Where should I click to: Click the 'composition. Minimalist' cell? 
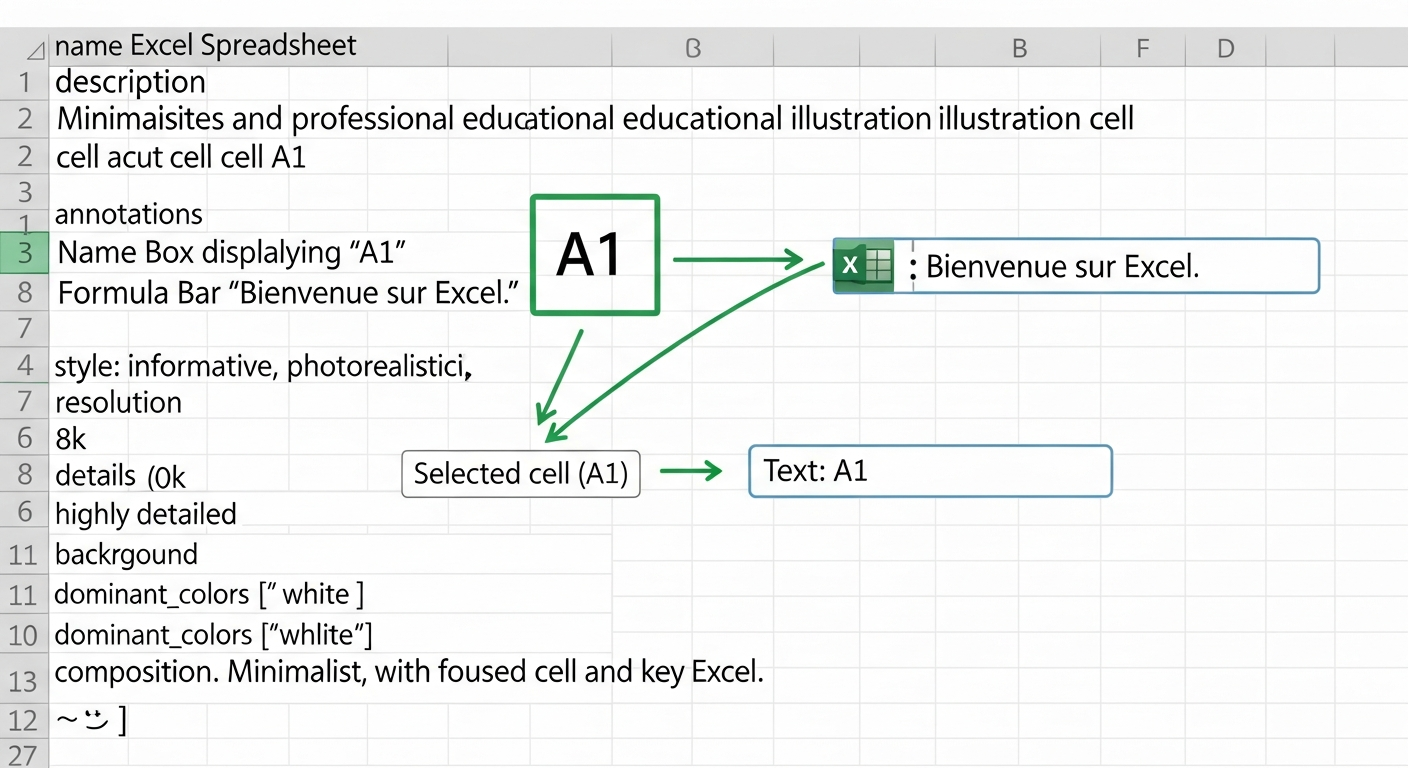point(409,672)
